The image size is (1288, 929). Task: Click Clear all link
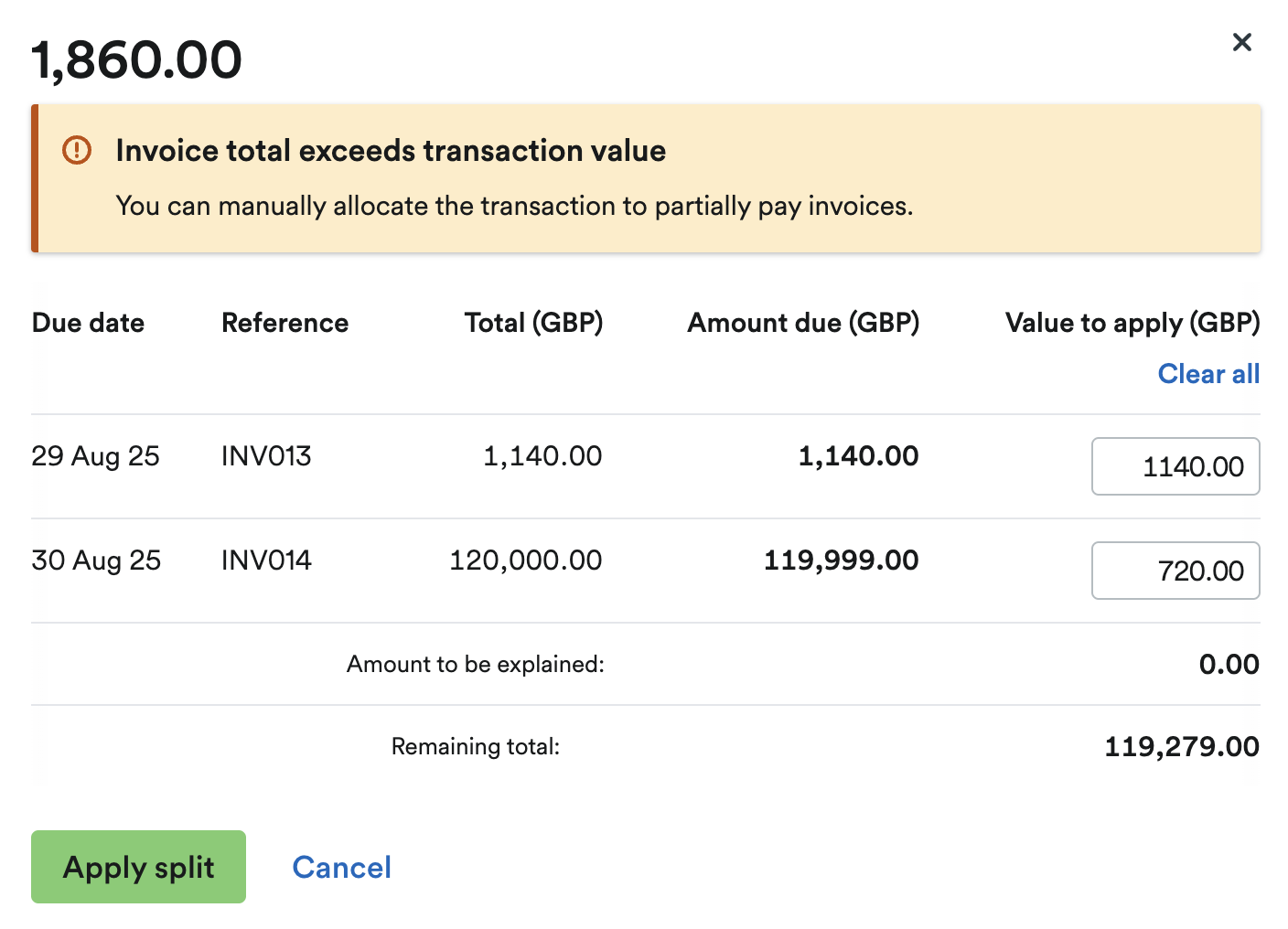pyautogui.click(x=1208, y=374)
